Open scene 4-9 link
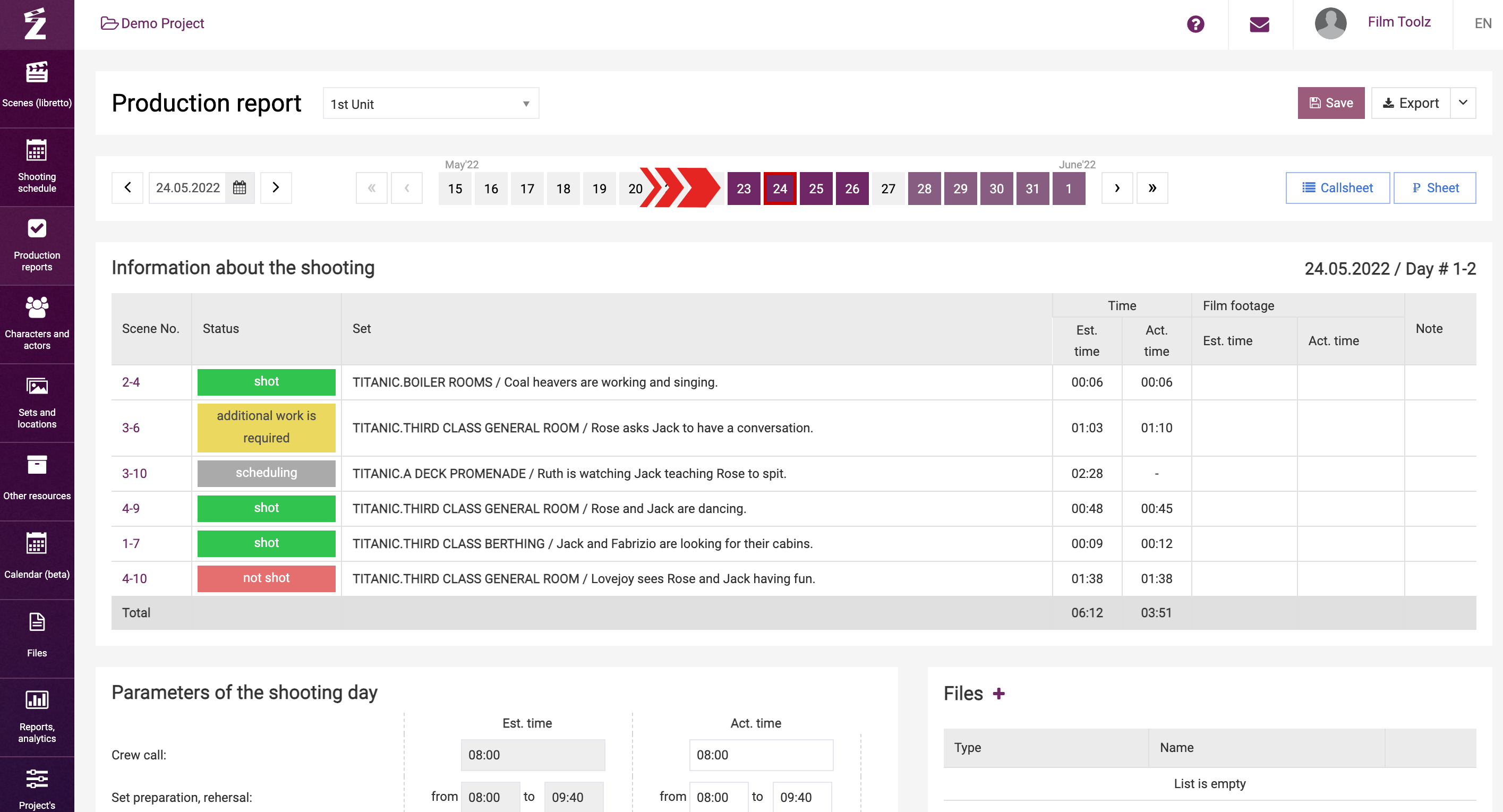 point(131,508)
